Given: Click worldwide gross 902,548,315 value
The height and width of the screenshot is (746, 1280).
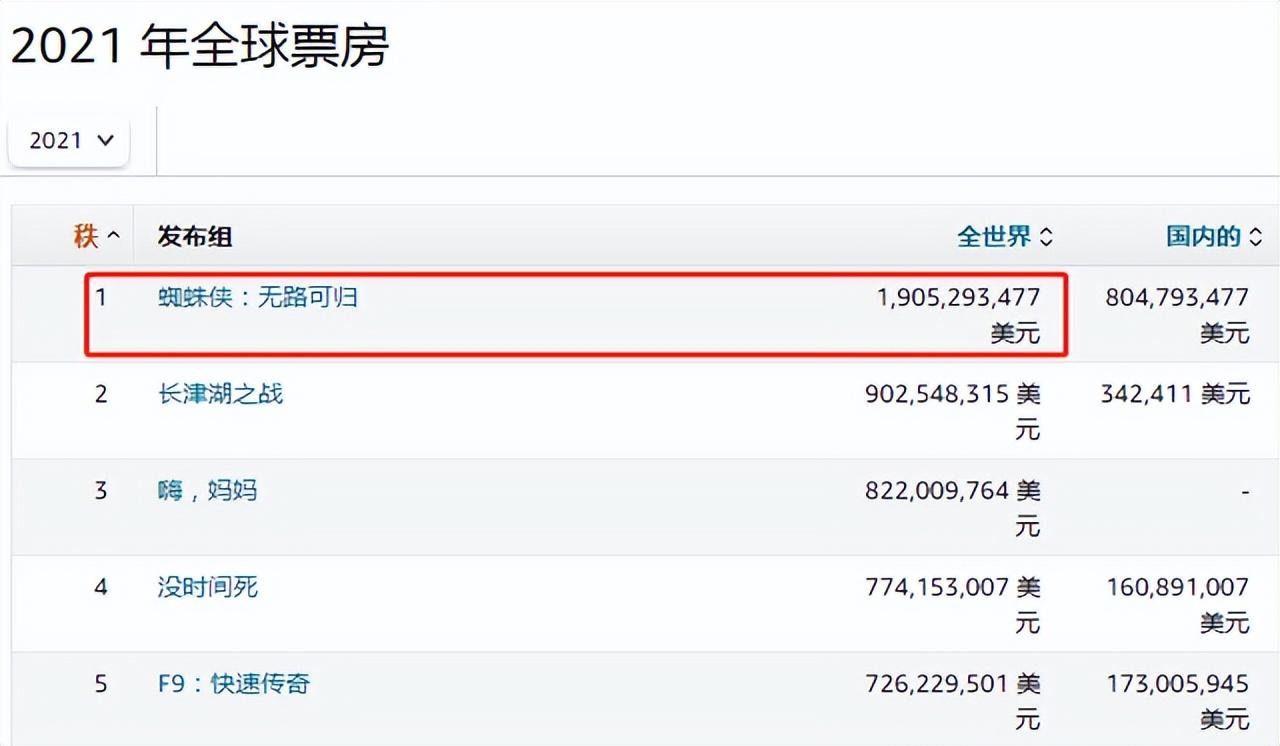Looking at the screenshot, I should pyautogui.click(x=937, y=394).
